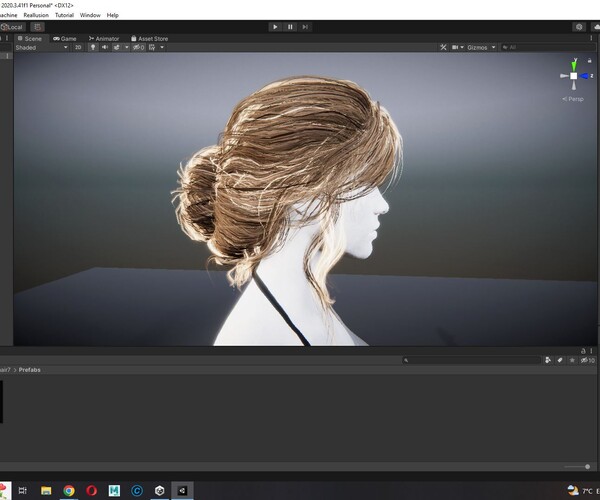Open the Unity Collab/services gear icon
This screenshot has width=600, height=500.
(x=579, y=27)
